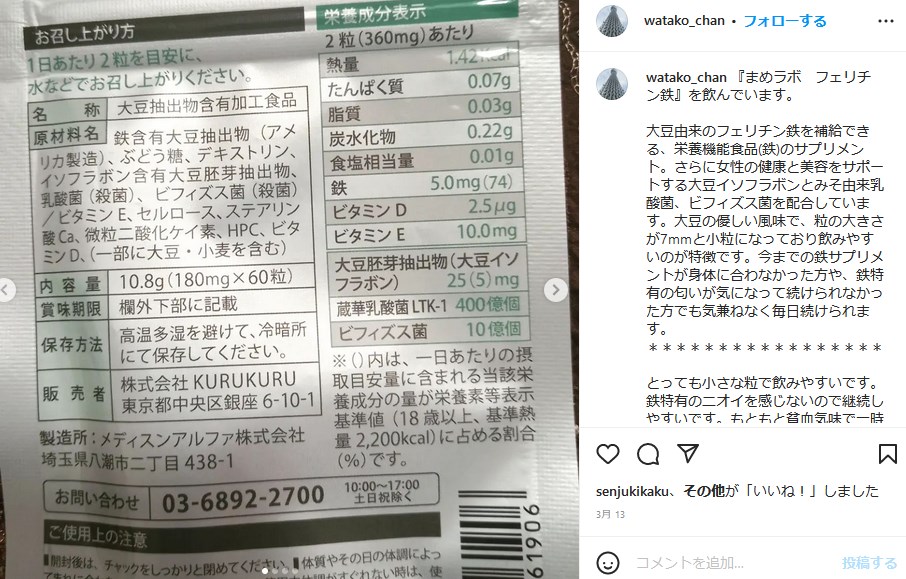Open comments via the speech bubble icon
The image size is (906, 579).
click(x=648, y=454)
